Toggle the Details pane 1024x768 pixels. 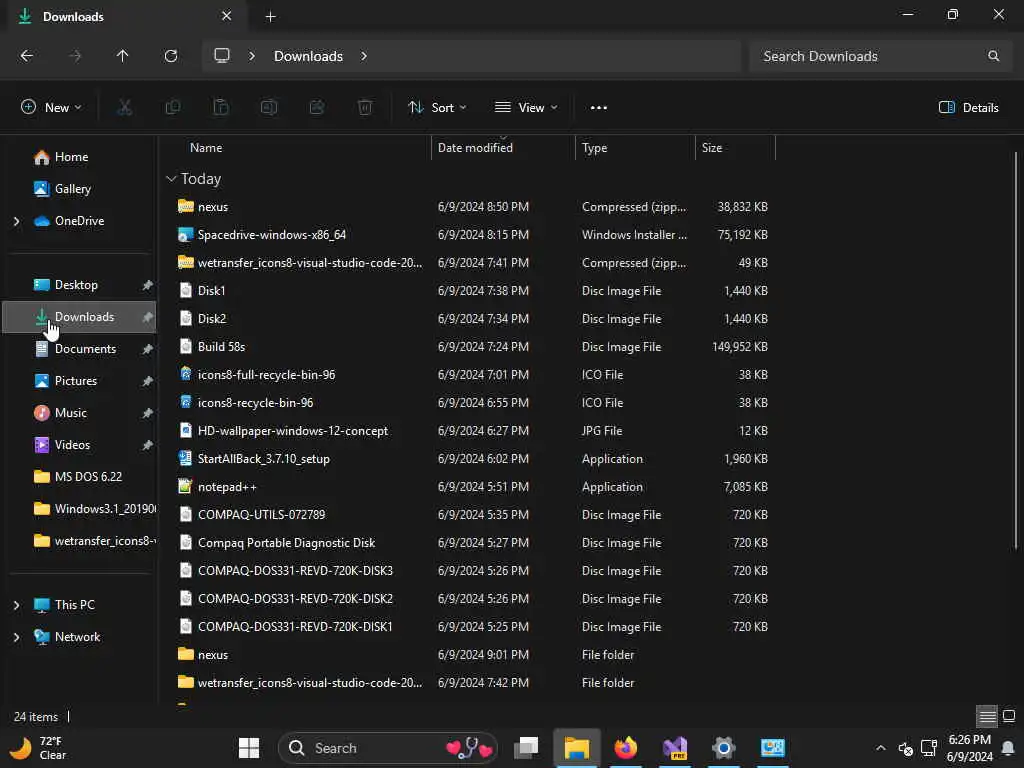tap(968, 108)
